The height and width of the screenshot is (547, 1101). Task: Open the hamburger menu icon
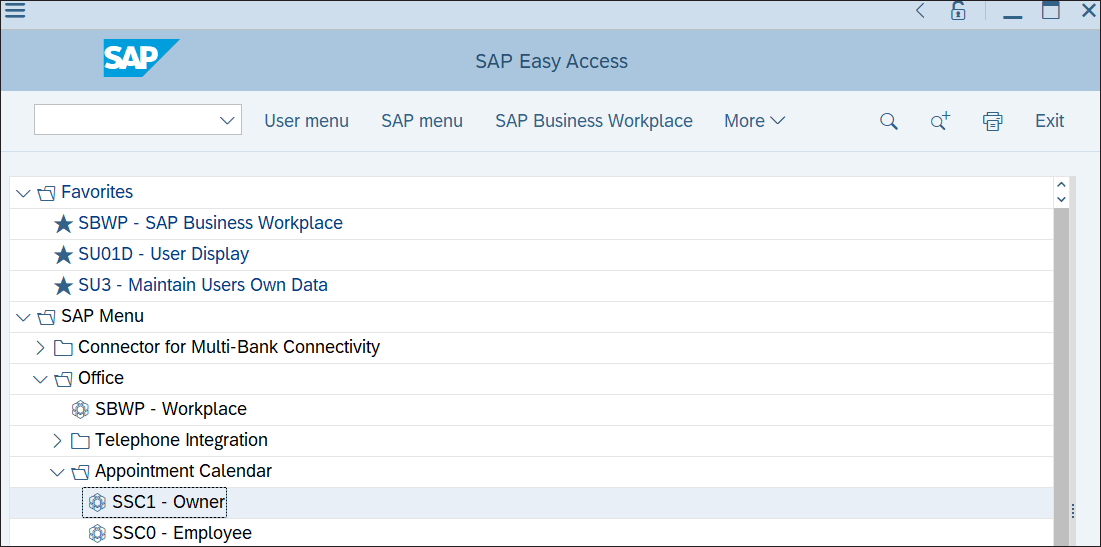pos(14,11)
